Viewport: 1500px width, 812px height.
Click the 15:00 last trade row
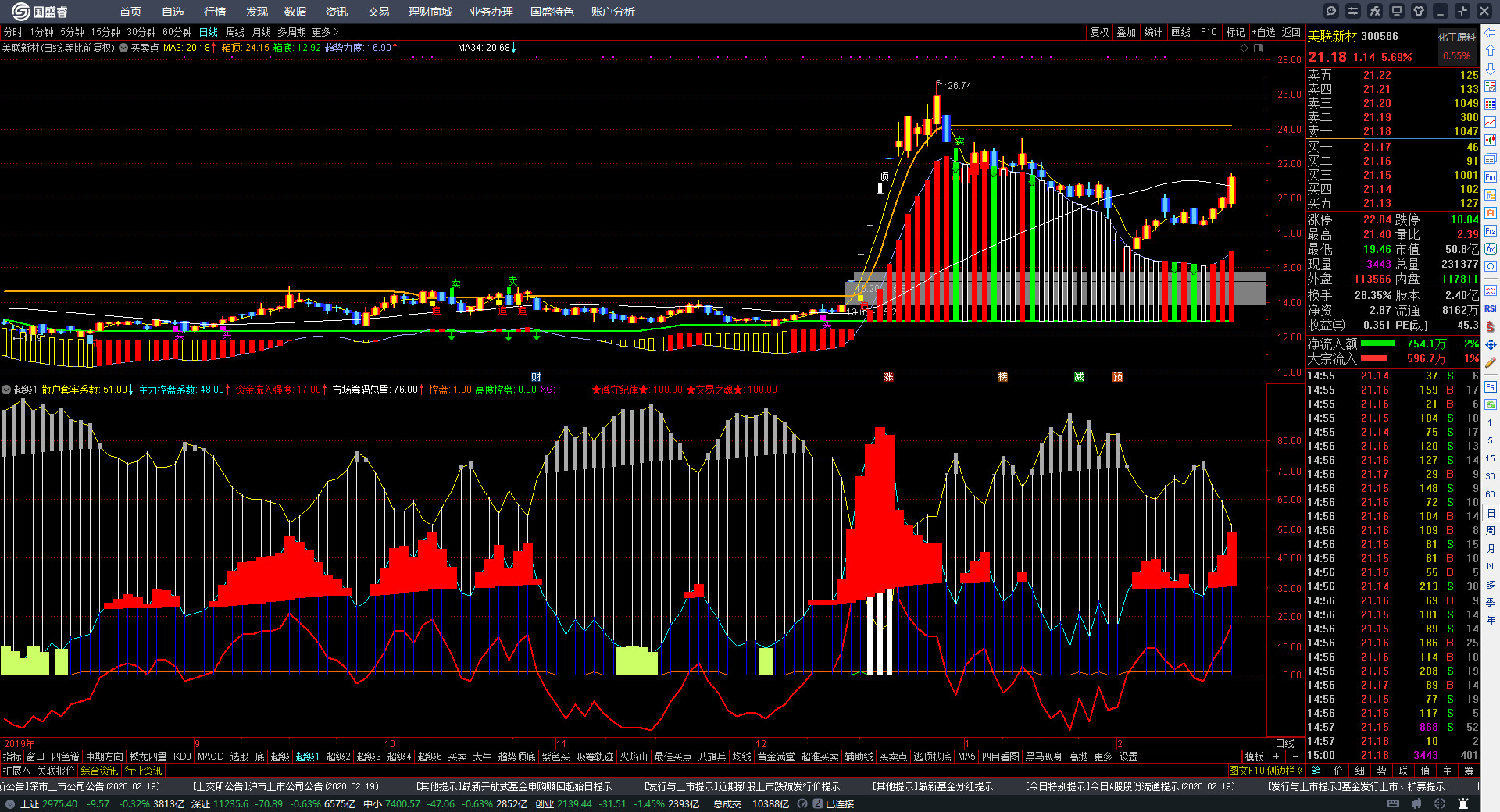[x=1392, y=755]
